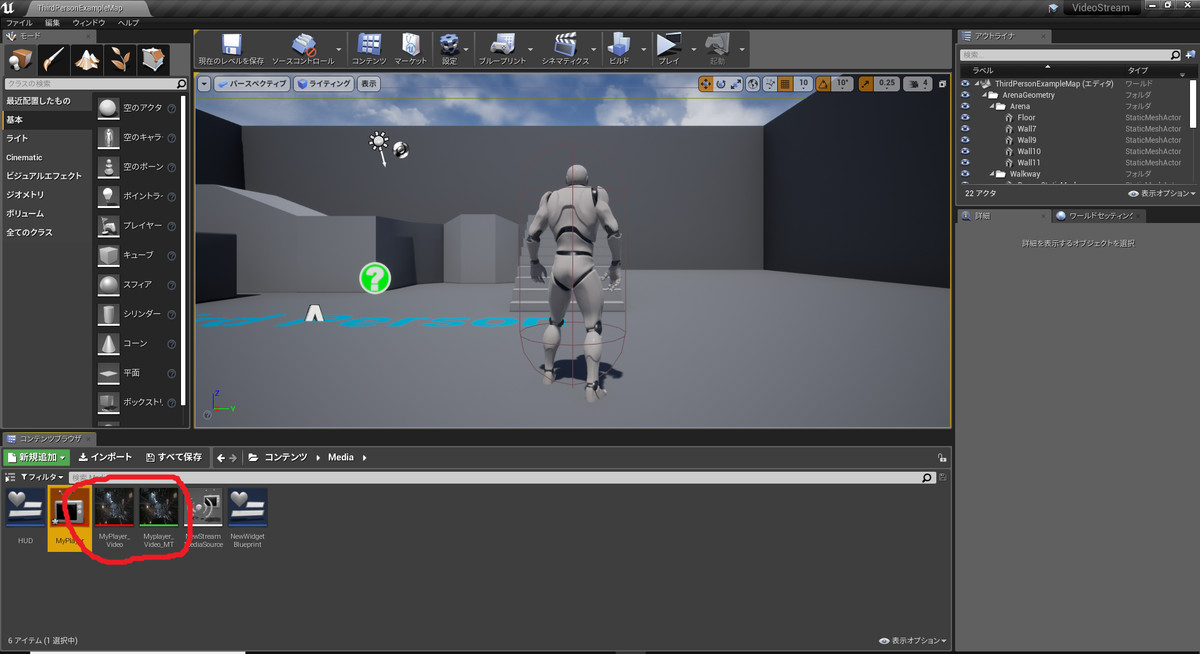Screen dimensions: 1200x654
Task: Open Cinematics (シネマティクス) clapperboard icon
Action: point(567,48)
